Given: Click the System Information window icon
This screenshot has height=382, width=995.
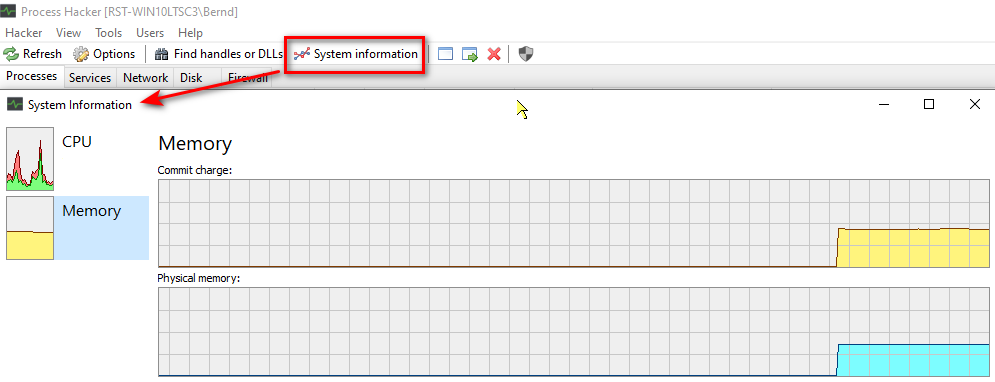Looking at the screenshot, I should pos(15,105).
